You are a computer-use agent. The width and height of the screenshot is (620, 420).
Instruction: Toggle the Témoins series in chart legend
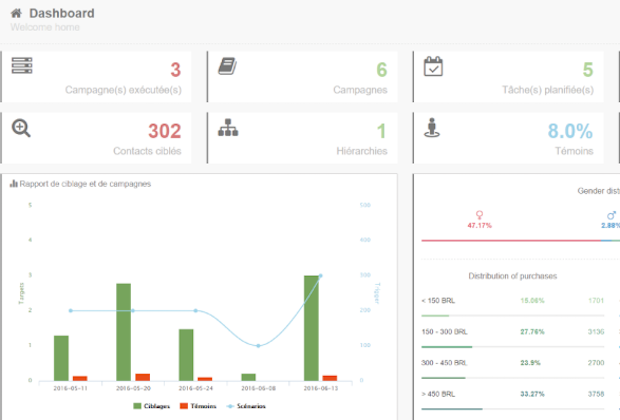coord(198,406)
